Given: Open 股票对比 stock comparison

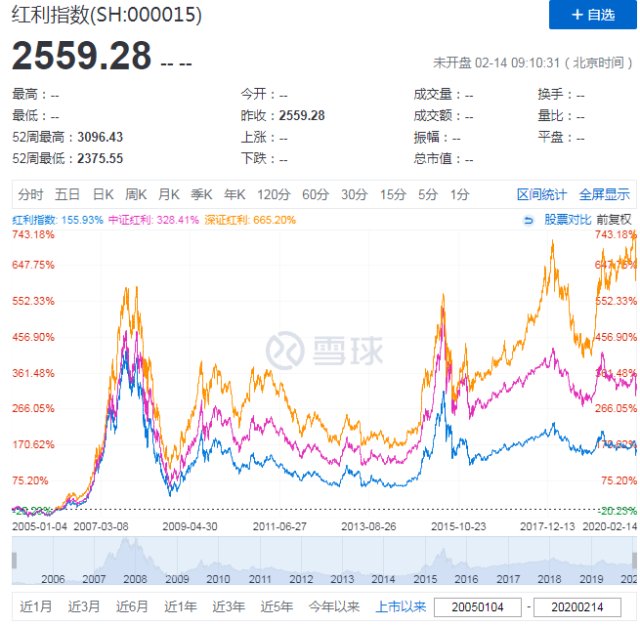Looking at the screenshot, I should click(x=567, y=220).
